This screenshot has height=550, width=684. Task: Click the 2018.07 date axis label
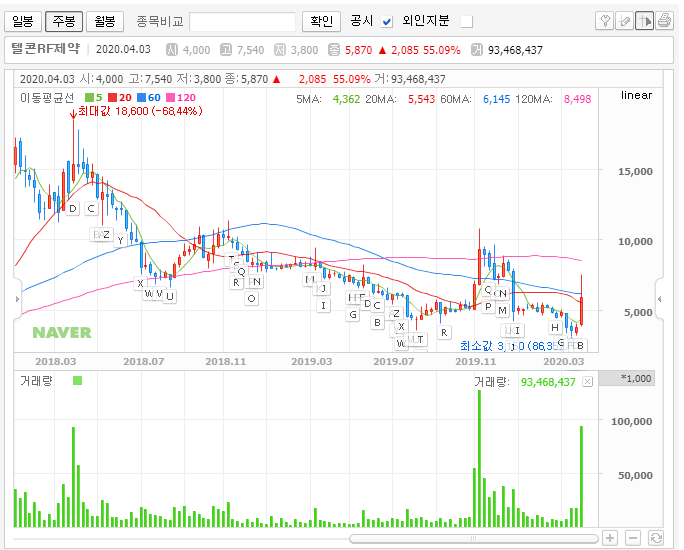point(143,362)
